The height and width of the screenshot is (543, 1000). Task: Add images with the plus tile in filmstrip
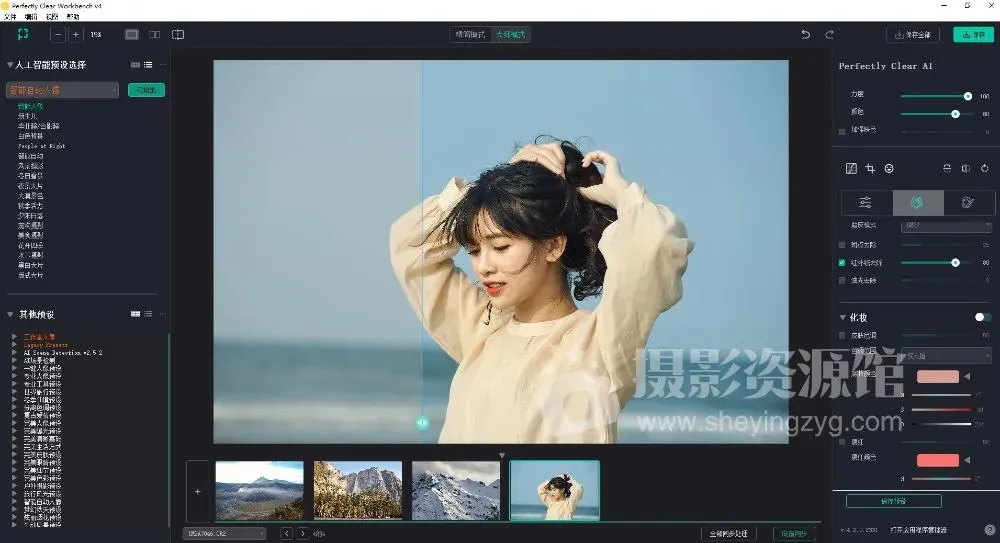point(198,491)
